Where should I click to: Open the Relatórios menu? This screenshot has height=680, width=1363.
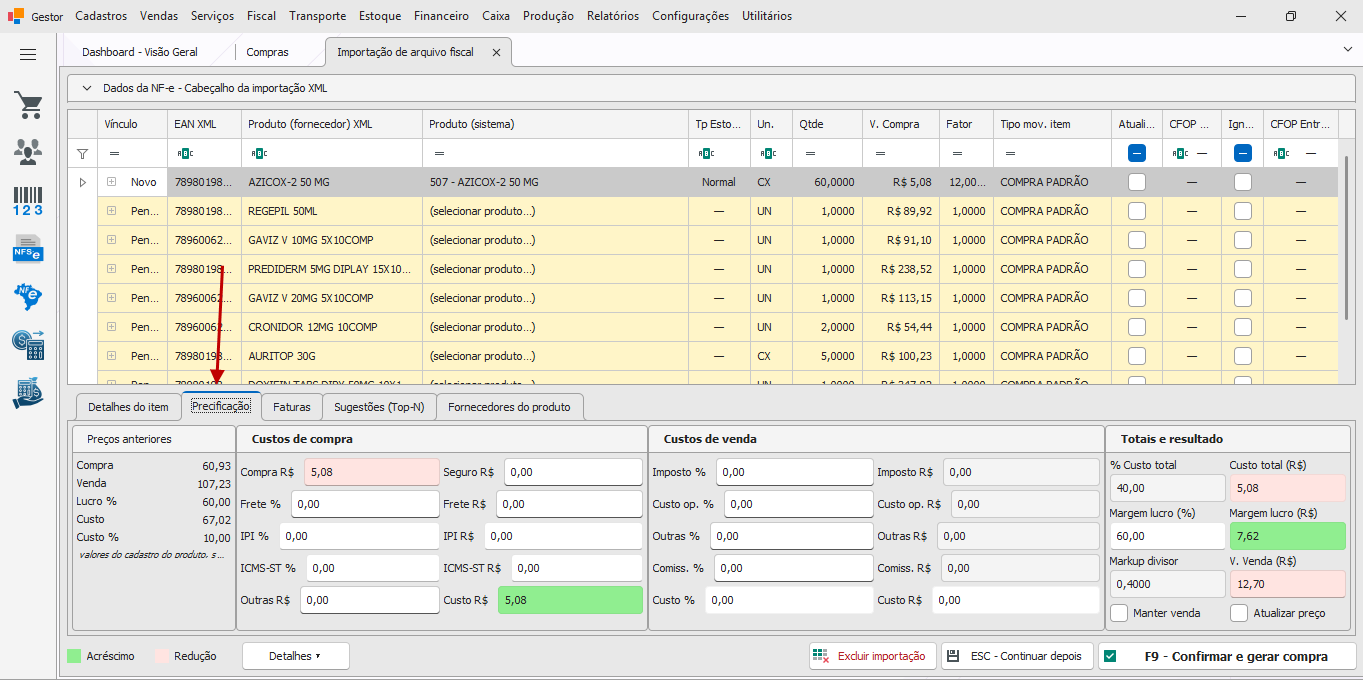click(x=613, y=16)
